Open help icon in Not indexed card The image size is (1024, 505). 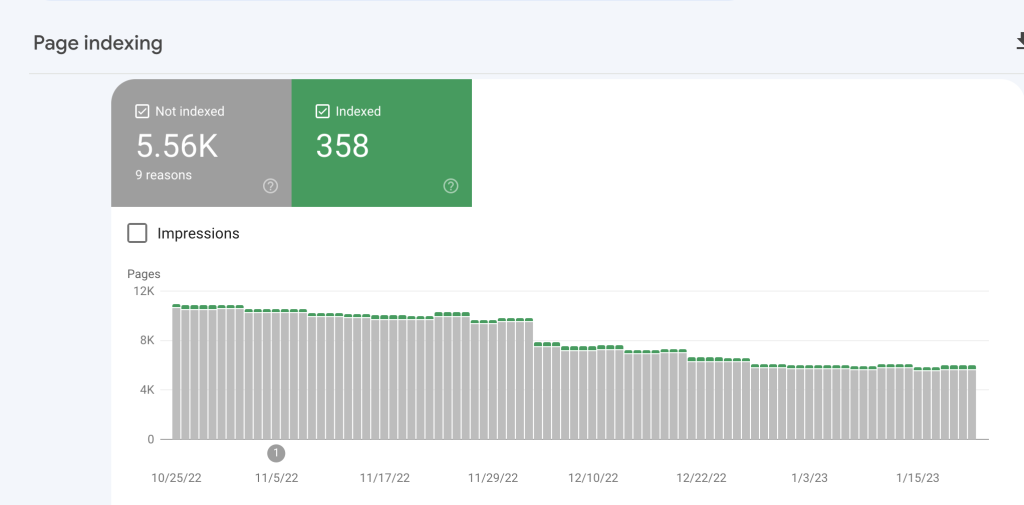click(x=270, y=186)
